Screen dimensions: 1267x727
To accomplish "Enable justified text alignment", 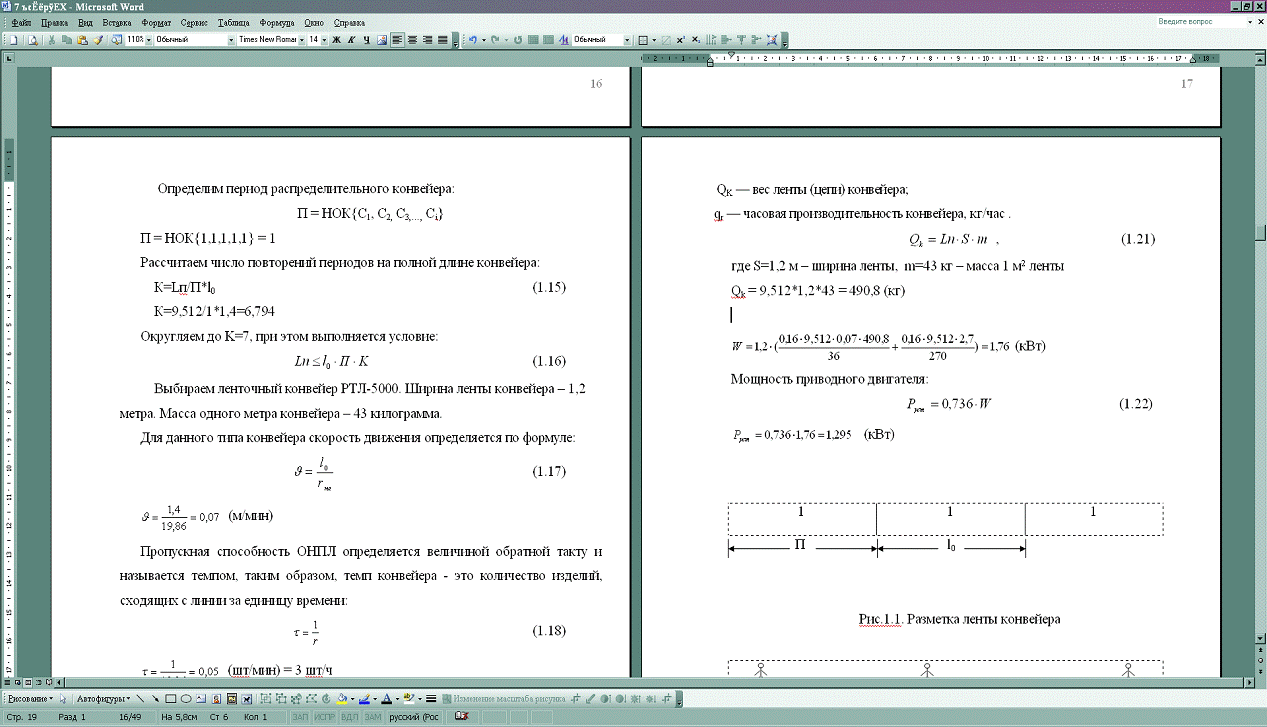I will point(443,40).
